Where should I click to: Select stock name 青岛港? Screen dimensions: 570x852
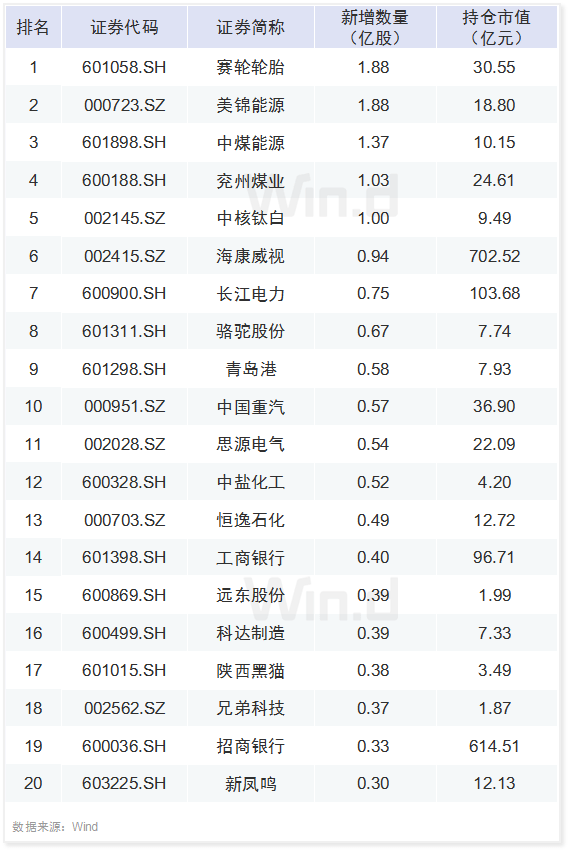[250, 369]
